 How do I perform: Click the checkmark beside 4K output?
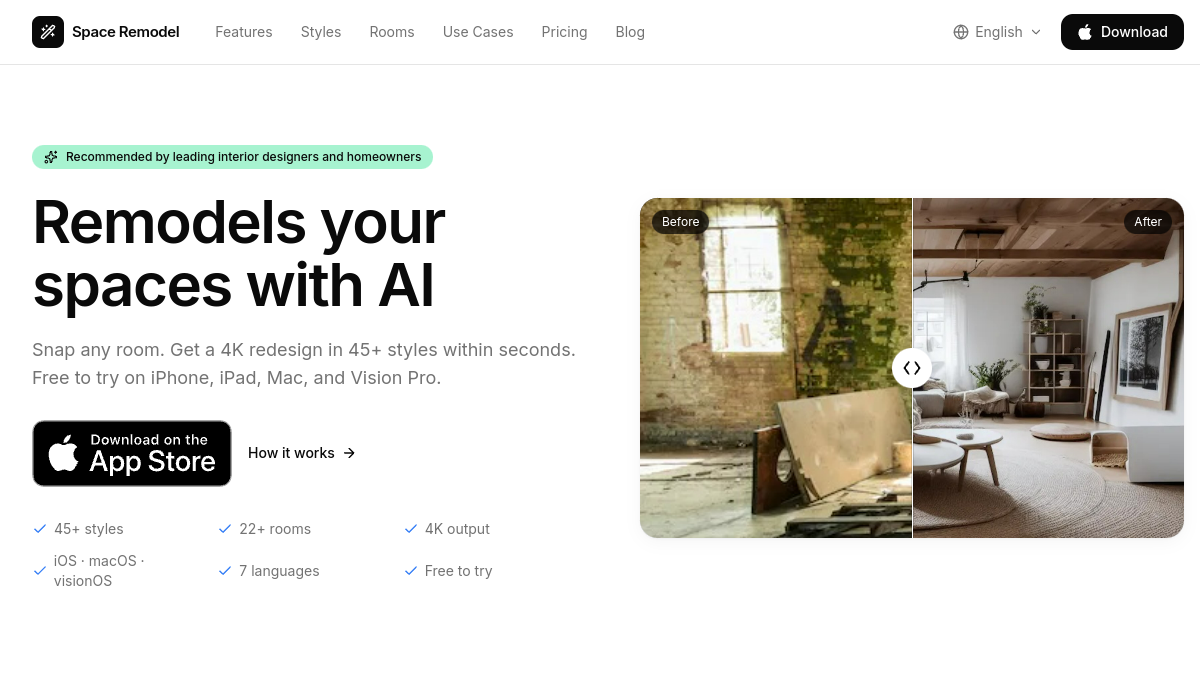[x=411, y=529]
